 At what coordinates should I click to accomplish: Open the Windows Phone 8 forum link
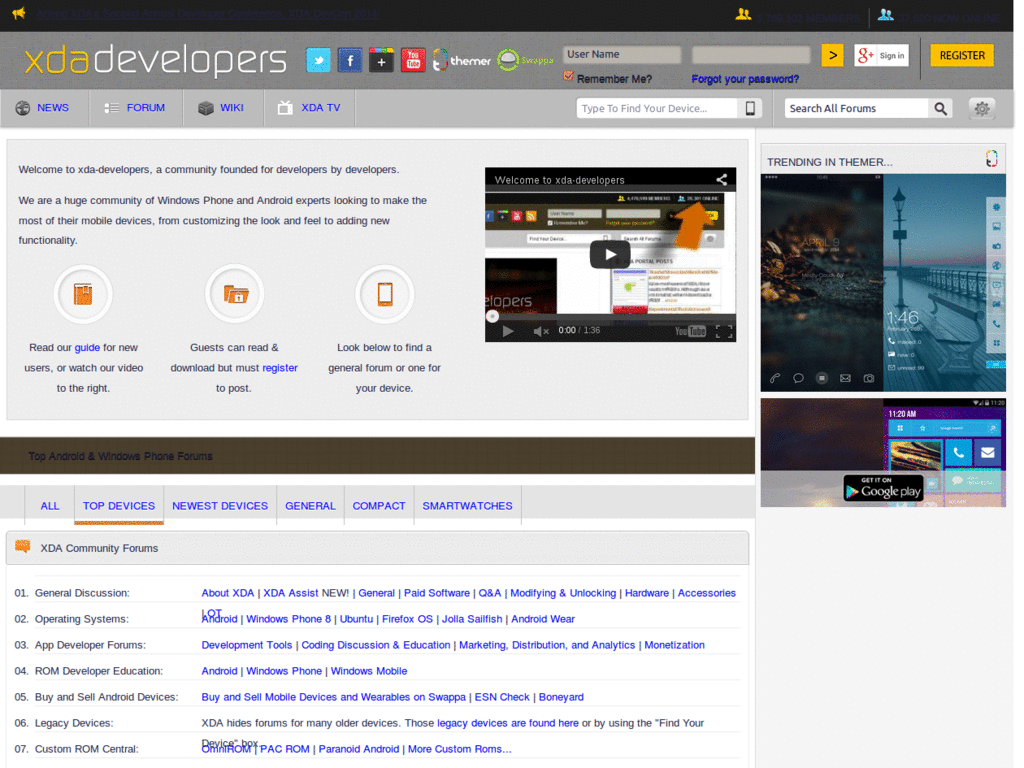coord(288,619)
